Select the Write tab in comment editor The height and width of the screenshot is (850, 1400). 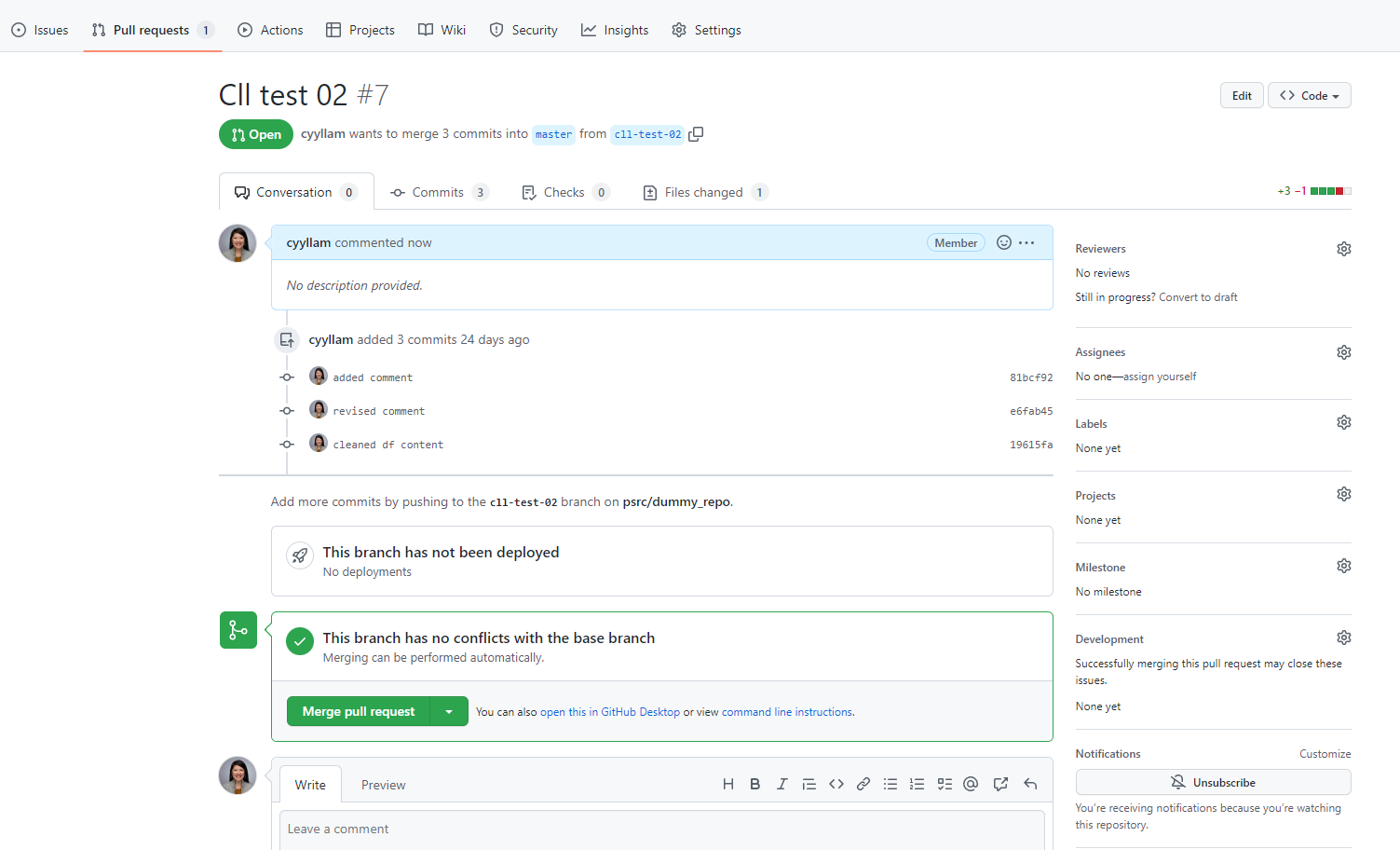point(310,785)
